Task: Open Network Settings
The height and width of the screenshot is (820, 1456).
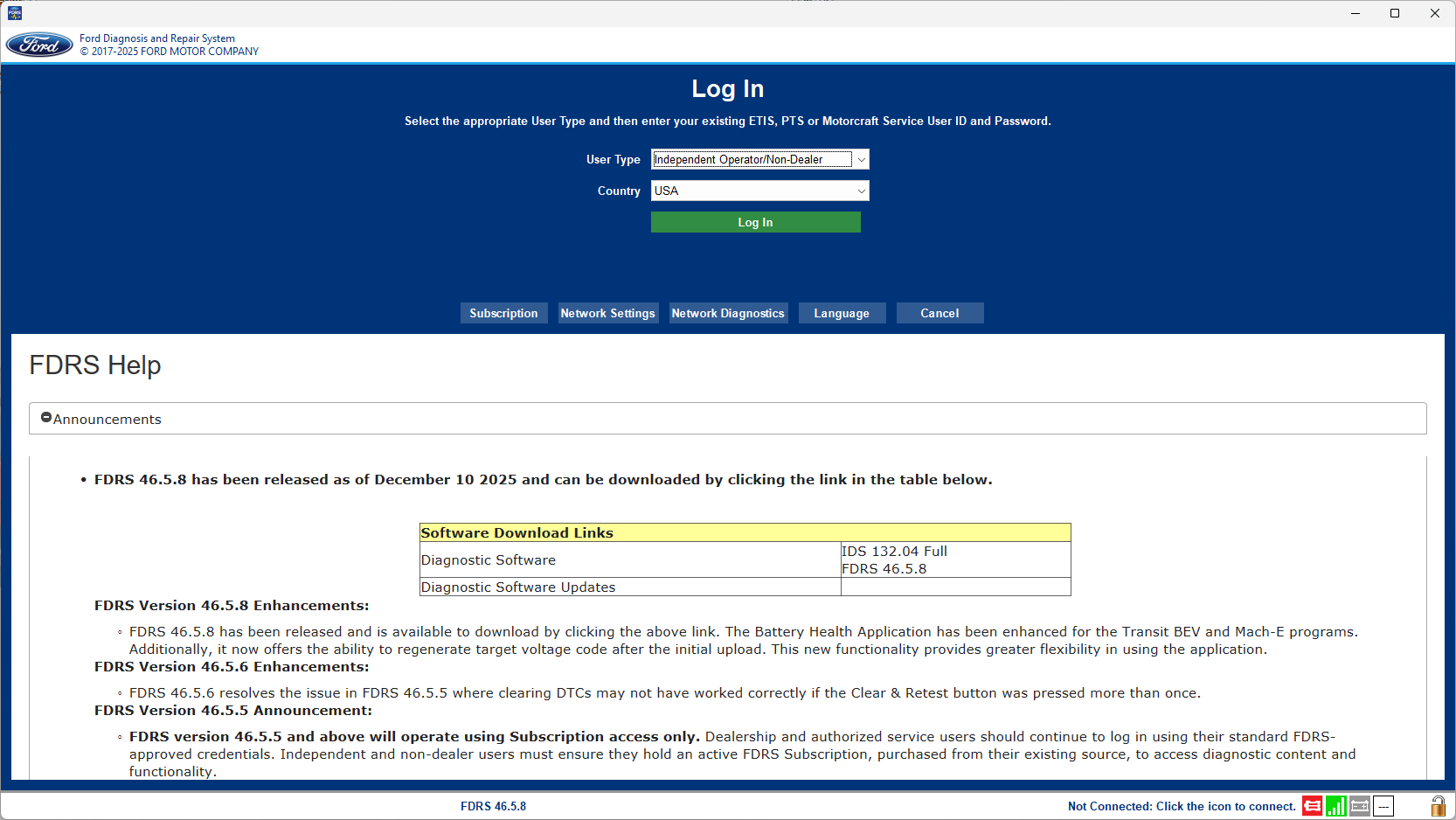Action: click(607, 313)
